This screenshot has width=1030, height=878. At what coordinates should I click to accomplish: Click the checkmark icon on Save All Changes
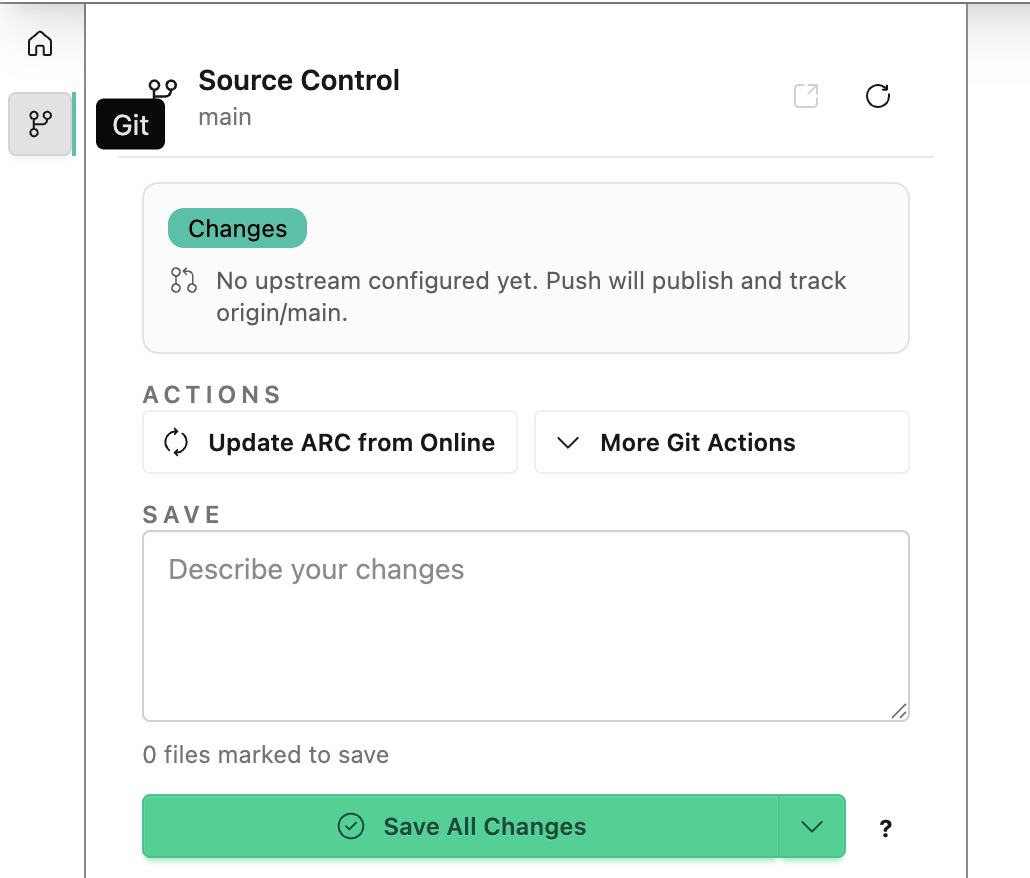[x=351, y=826]
